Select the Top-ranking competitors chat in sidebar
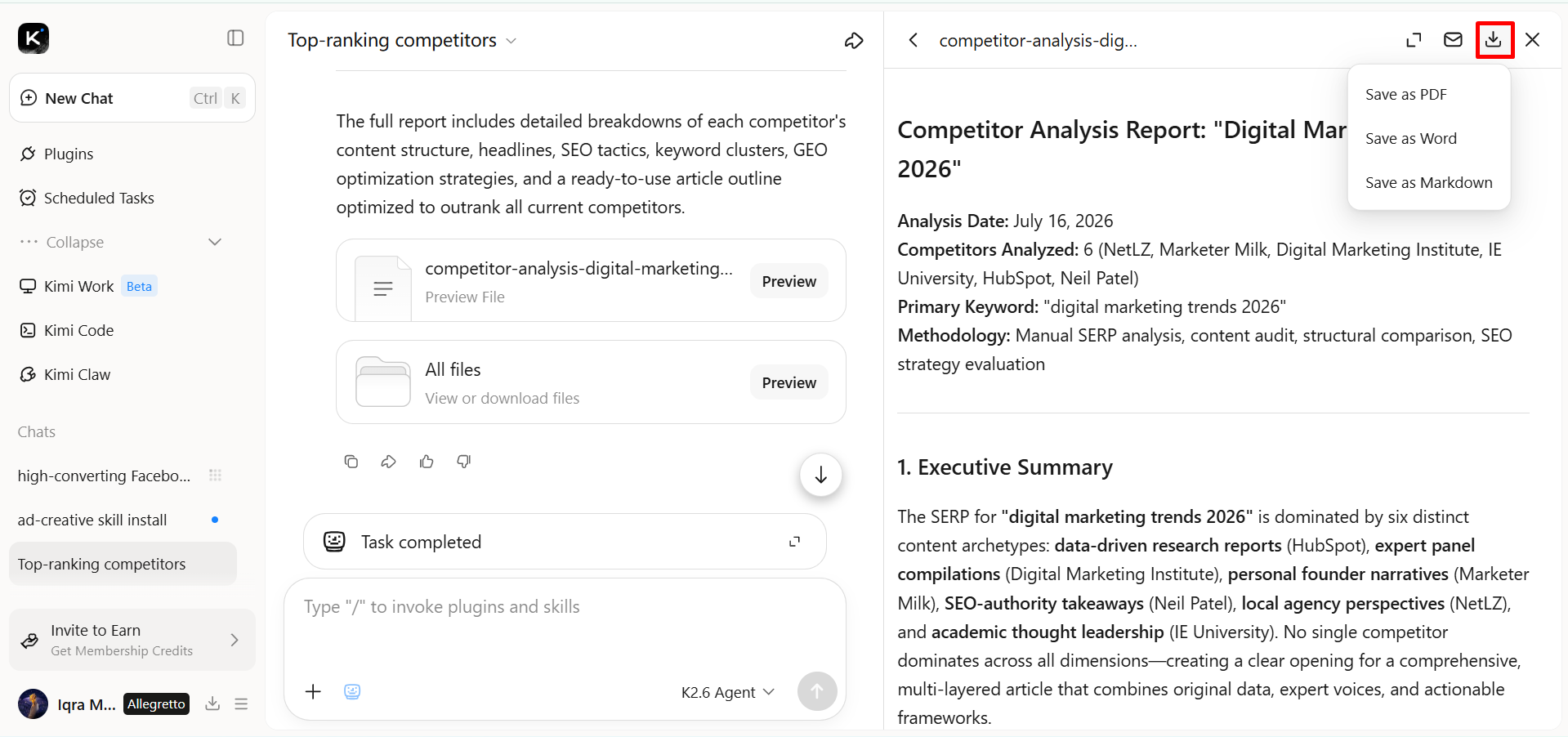 123,564
